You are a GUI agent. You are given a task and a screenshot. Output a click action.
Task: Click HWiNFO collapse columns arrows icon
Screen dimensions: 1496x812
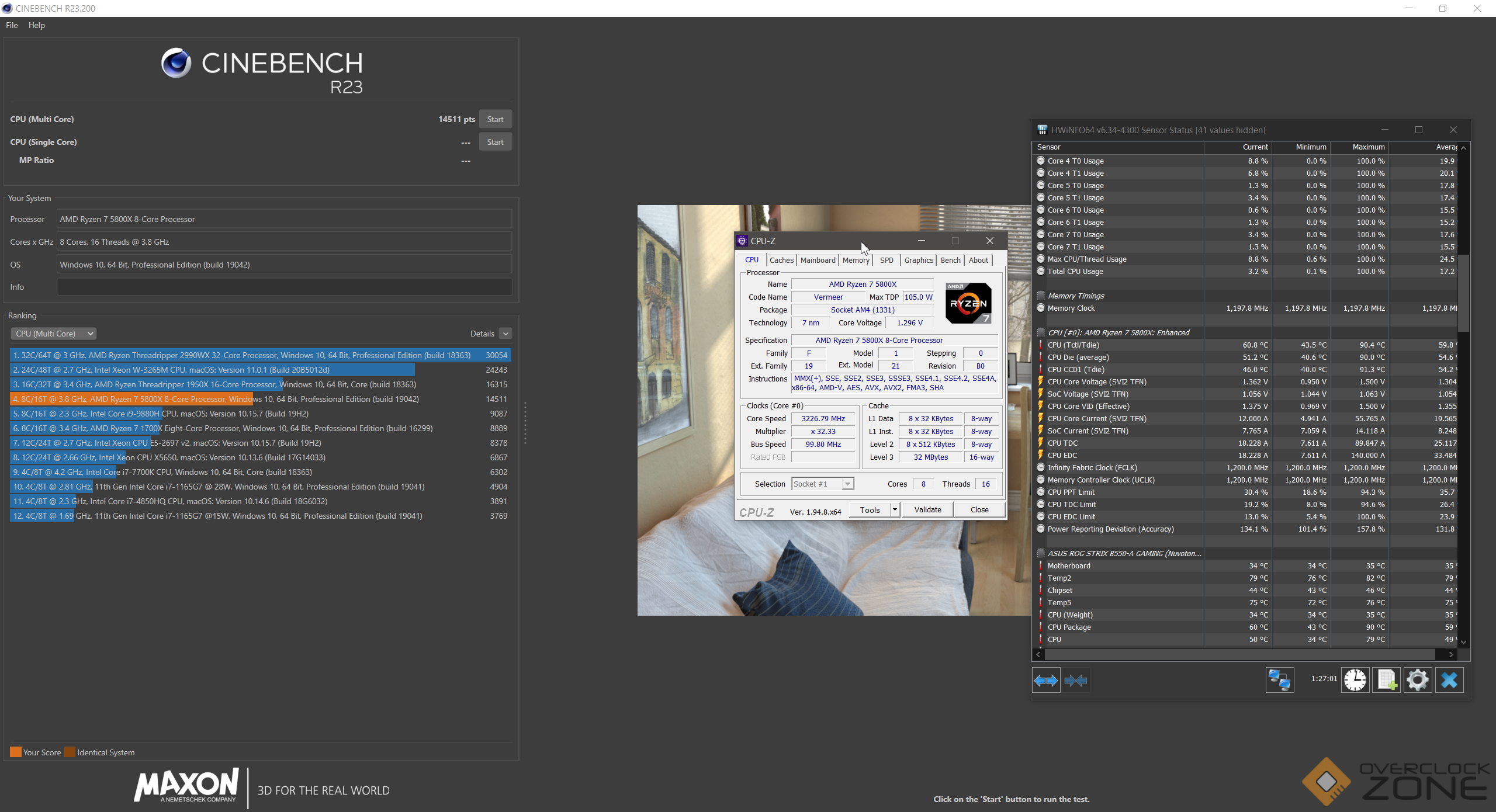[x=1075, y=680]
